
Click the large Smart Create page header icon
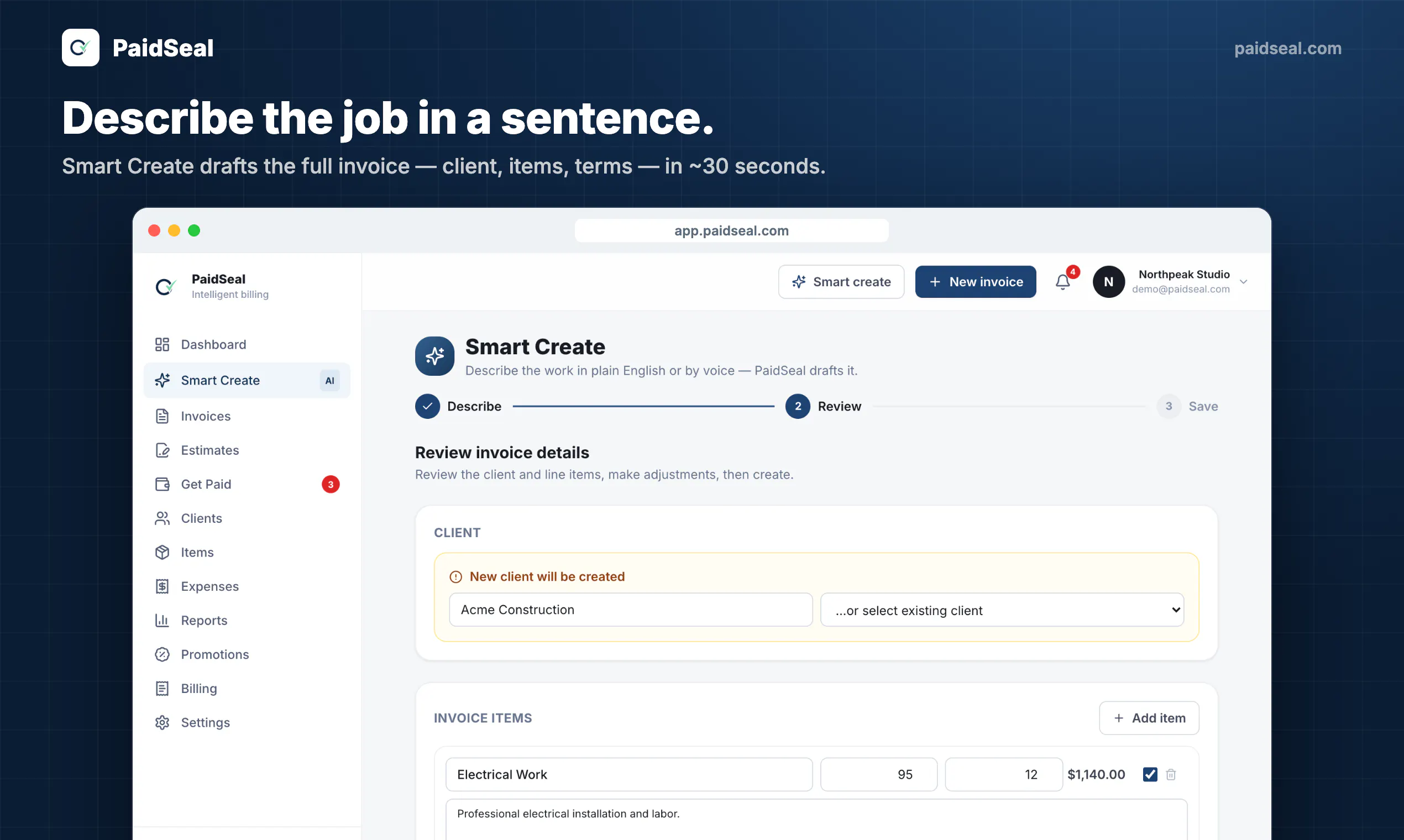coord(435,356)
